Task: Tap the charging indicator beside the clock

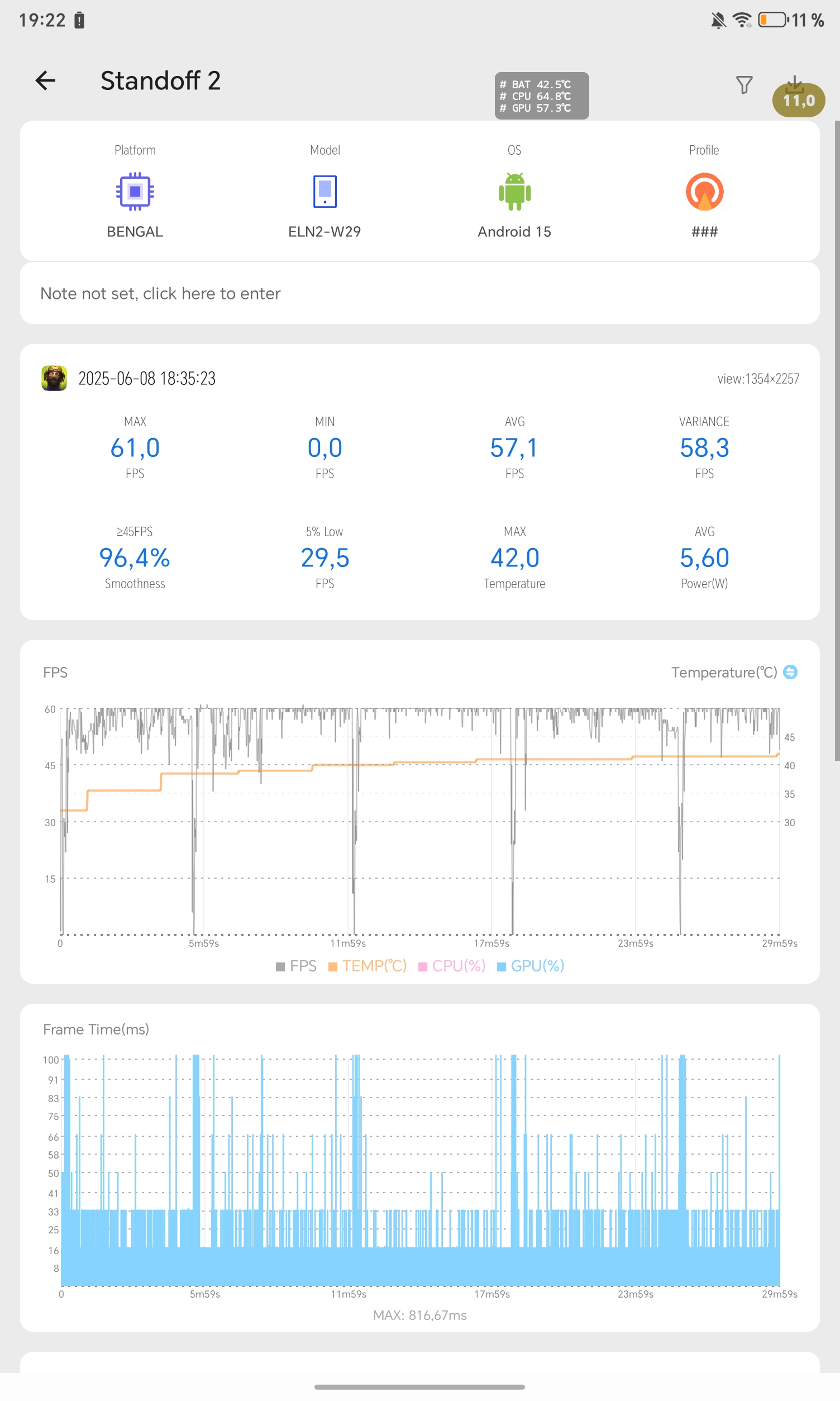Action: (79, 20)
